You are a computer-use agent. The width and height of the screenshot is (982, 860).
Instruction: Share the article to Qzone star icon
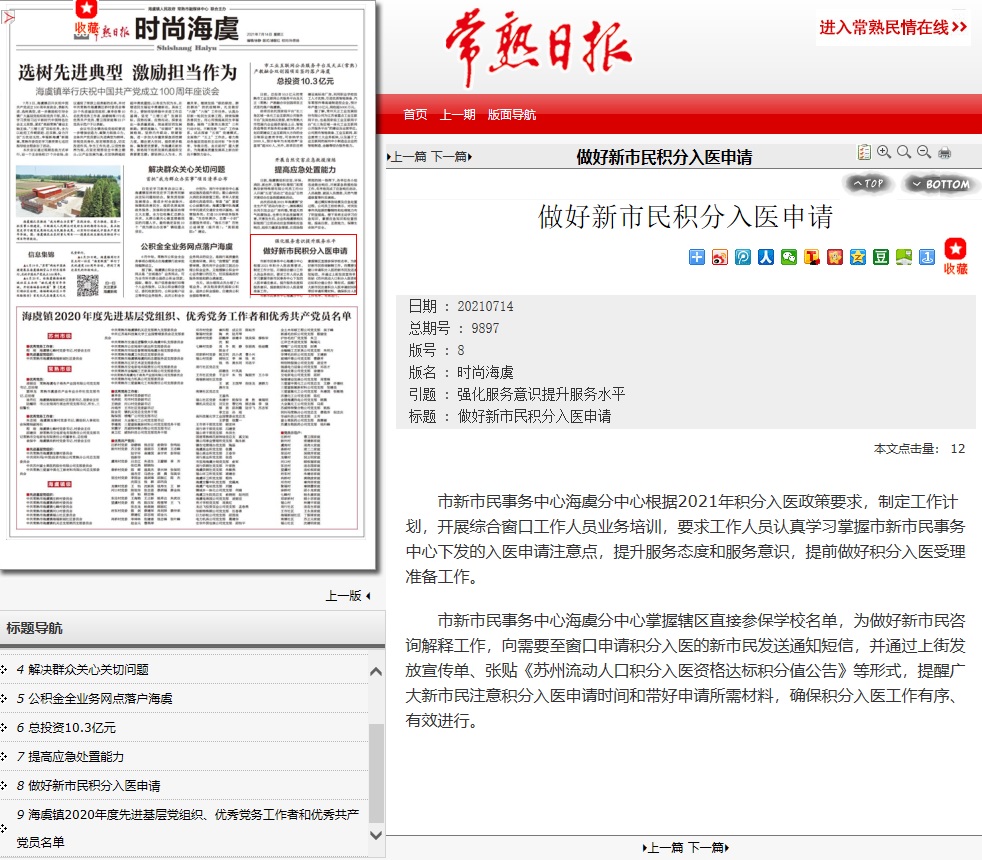click(x=858, y=257)
